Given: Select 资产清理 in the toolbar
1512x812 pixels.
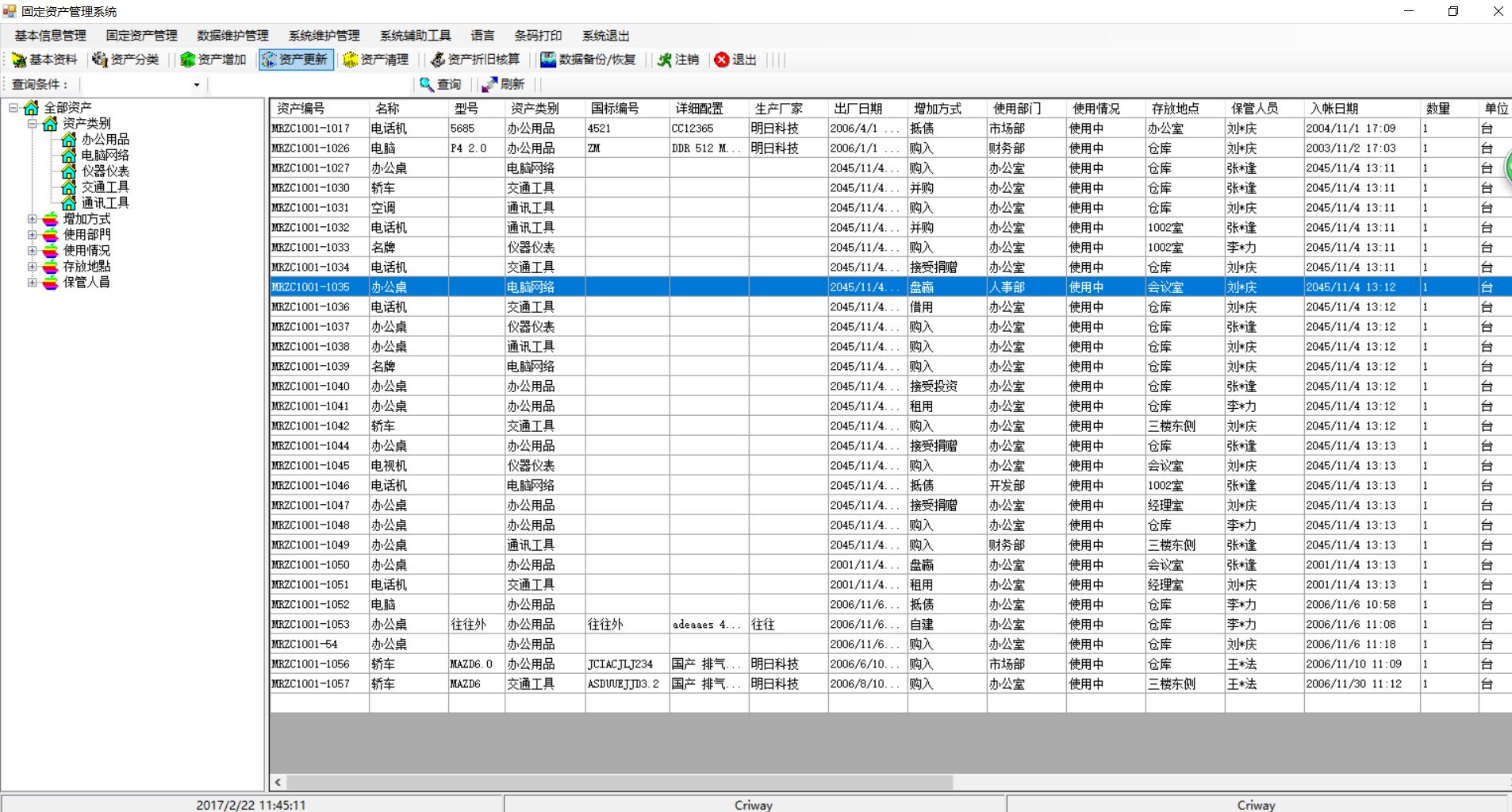Looking at the screenshot, I should [x=376, y=60].
